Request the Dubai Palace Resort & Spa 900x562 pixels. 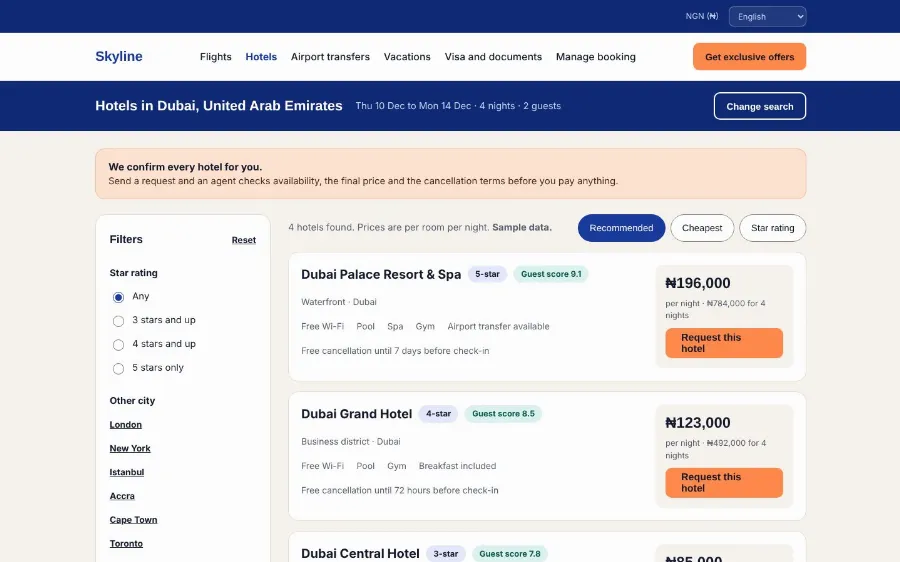[x=724, y=343]
